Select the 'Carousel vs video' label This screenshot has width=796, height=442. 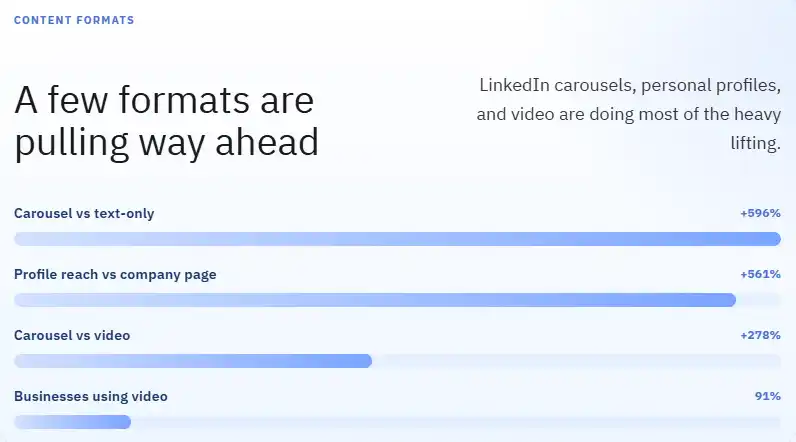(x=72, y=335)
